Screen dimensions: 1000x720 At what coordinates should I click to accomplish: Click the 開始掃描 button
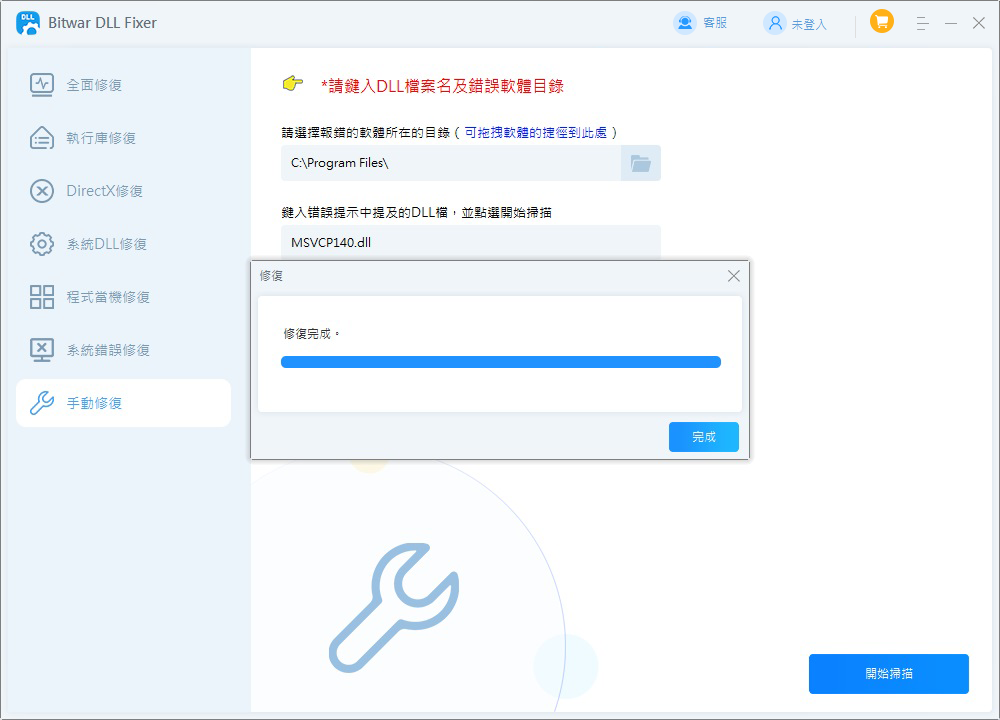point(888,673)
